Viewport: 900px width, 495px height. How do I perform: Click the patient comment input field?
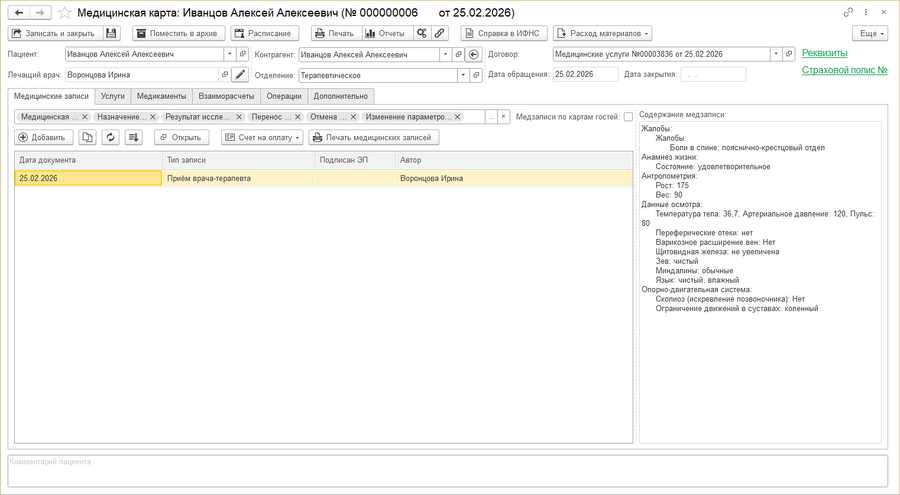point(447,470)
